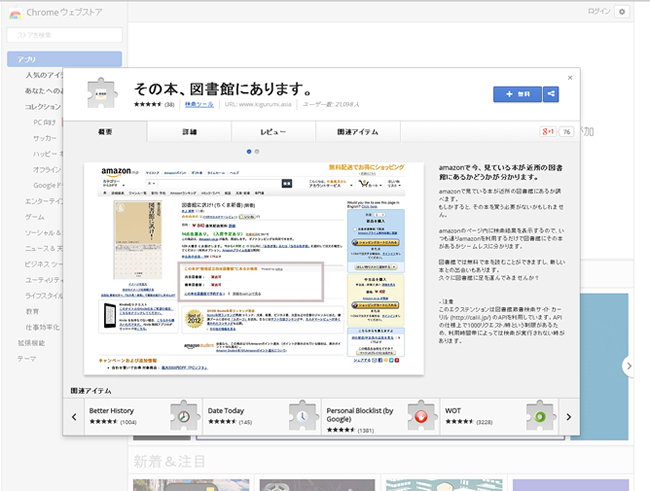Select second screenshot dot indicator
This screenshot has height=491, width=650.
[257, 152]
